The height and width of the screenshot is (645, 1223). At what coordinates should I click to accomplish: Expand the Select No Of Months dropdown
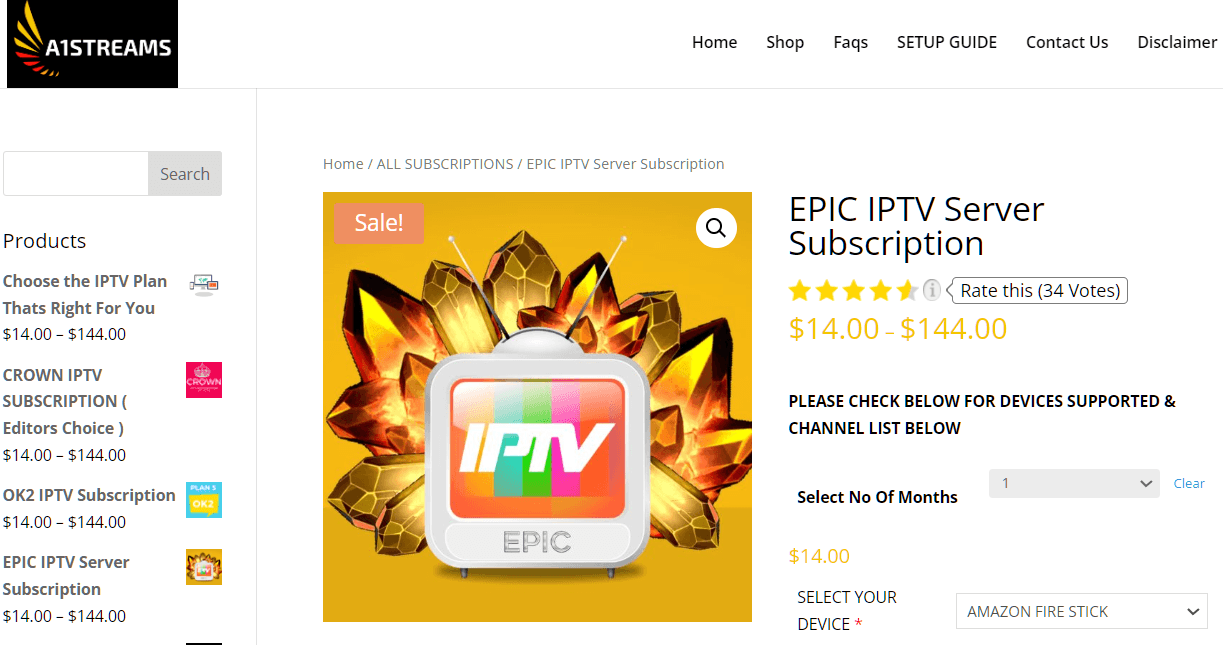click(1074, 483)
